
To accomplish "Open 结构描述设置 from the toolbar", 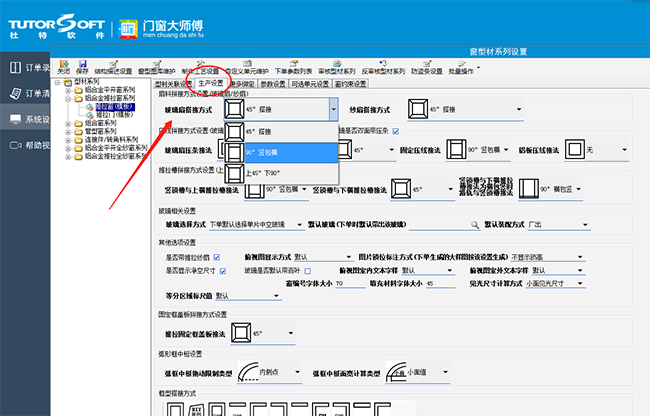I will coord(113,67).
